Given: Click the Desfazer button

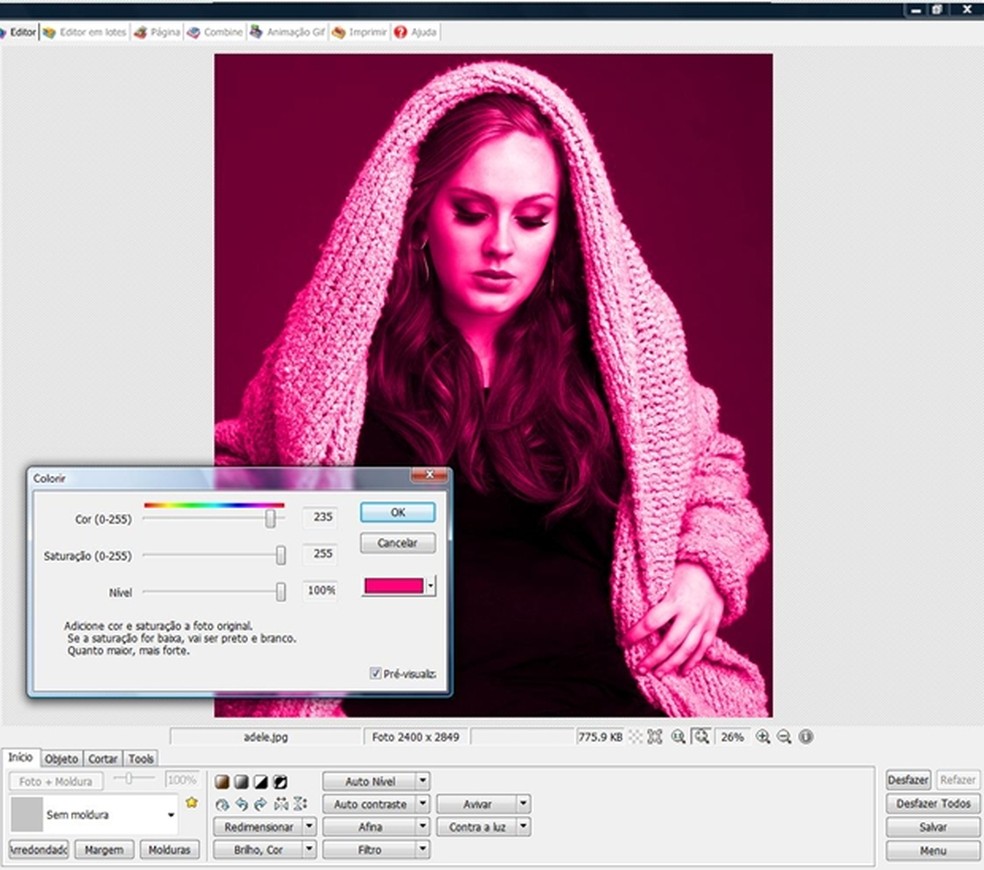Looking at the screenshot, I should [x=908, y=780].
